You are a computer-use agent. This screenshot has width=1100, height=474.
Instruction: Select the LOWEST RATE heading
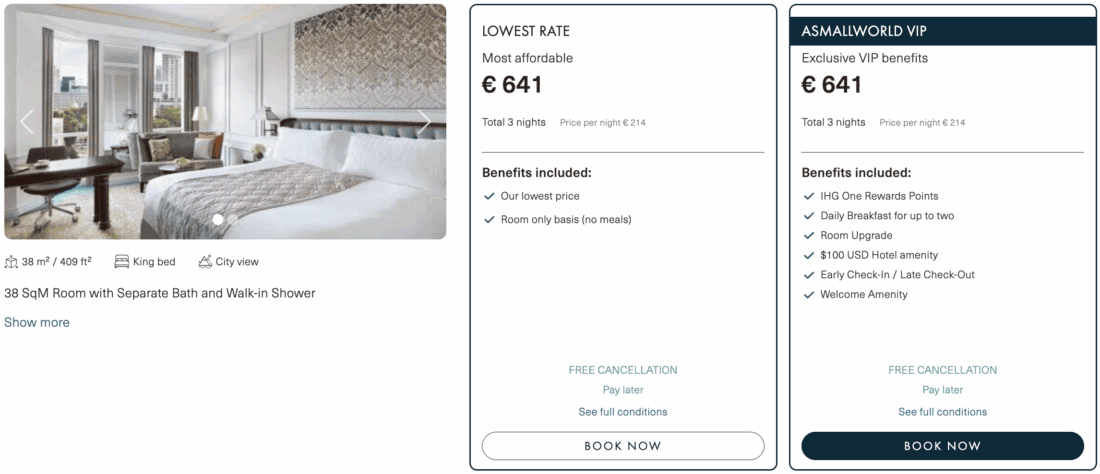click(x=526, y=31)
